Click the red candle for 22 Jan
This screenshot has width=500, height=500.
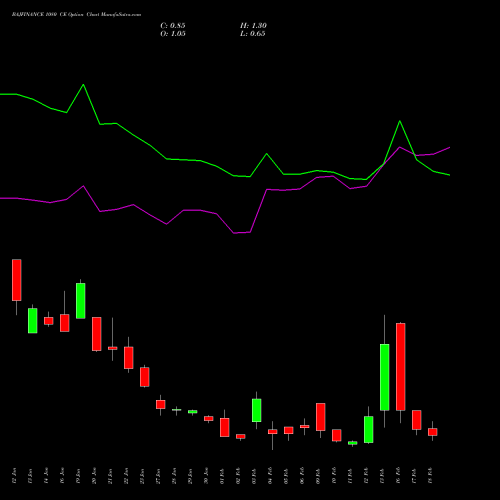[129, 358]
